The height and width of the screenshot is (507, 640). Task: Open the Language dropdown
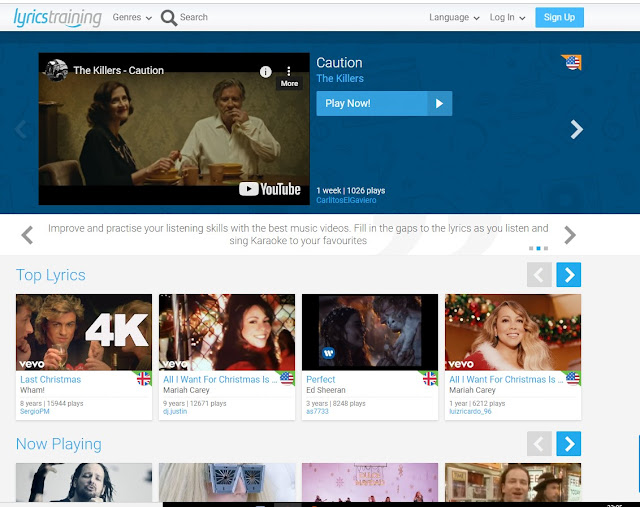(x=454, y=18)
